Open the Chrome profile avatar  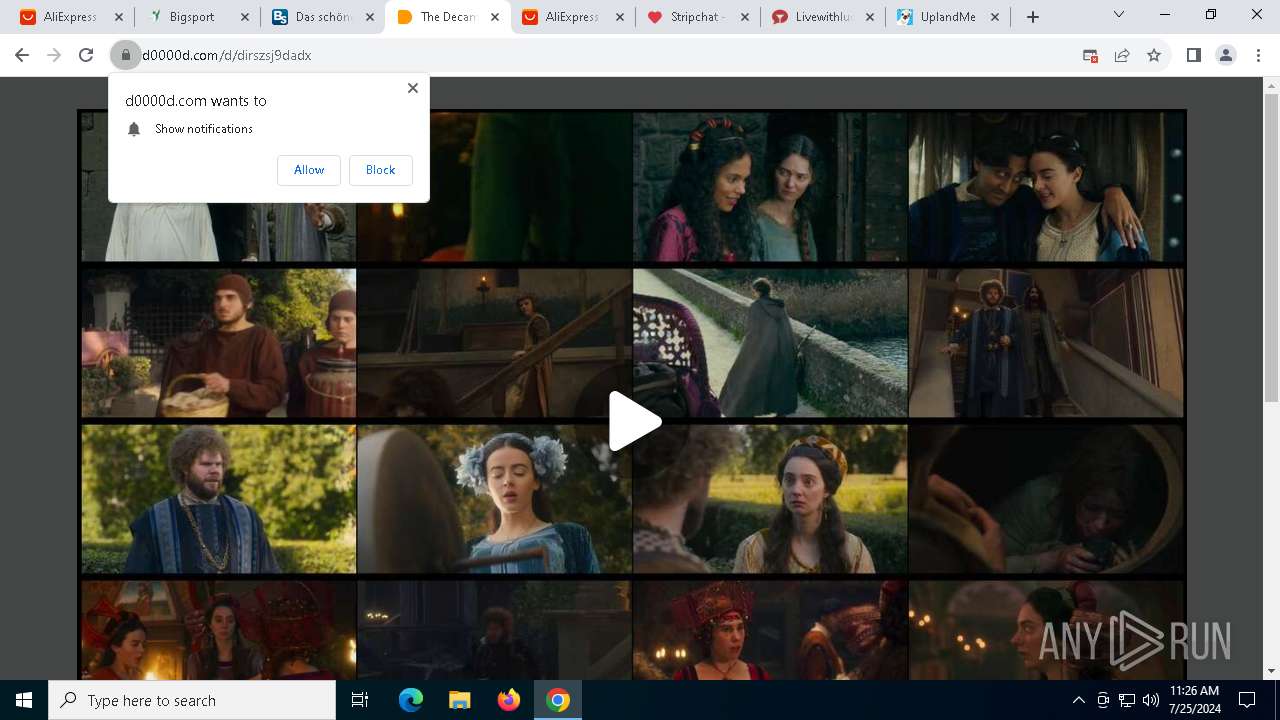(1226, 55)
